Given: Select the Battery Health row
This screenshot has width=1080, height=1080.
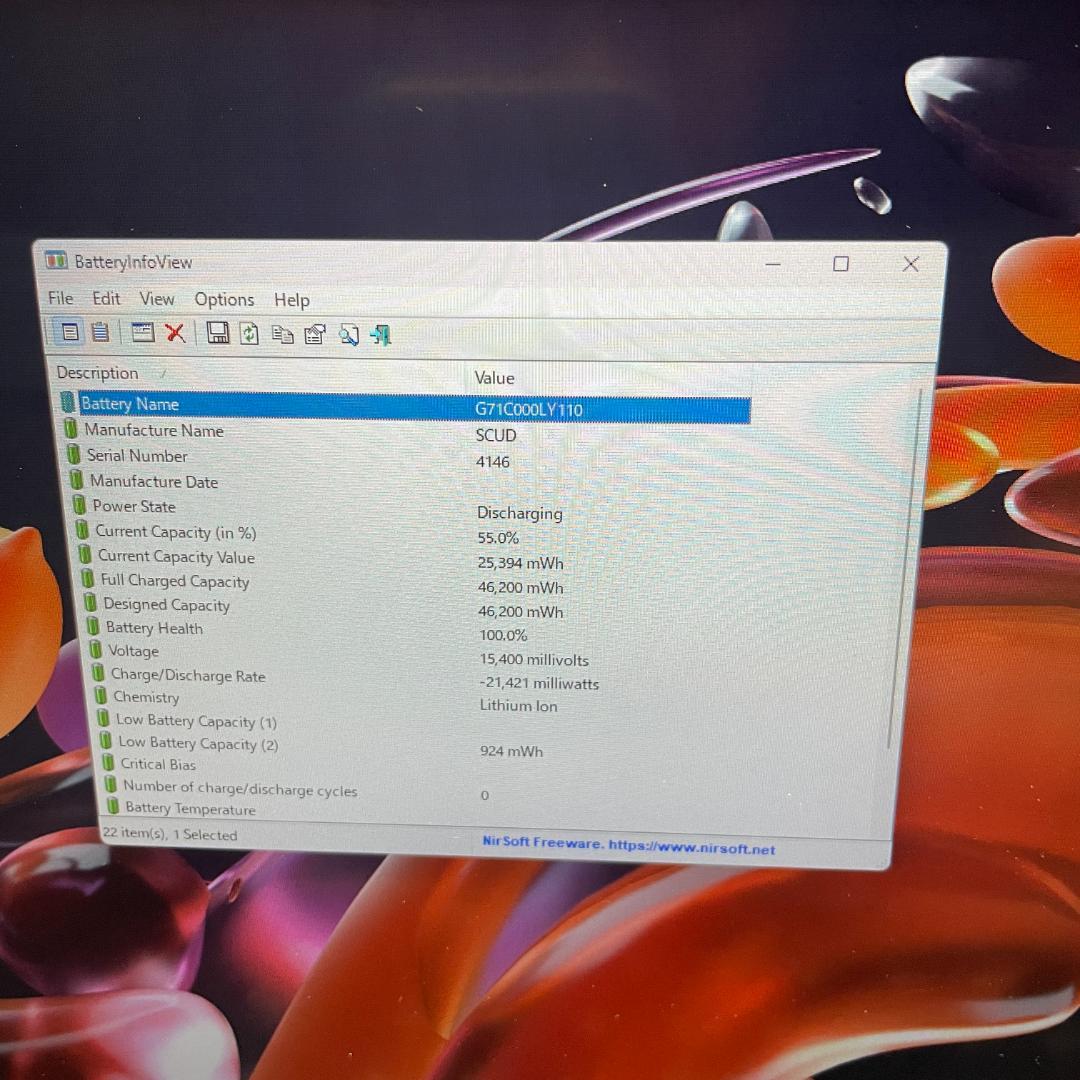Looking at the screenshot, I should click(154, 628).
